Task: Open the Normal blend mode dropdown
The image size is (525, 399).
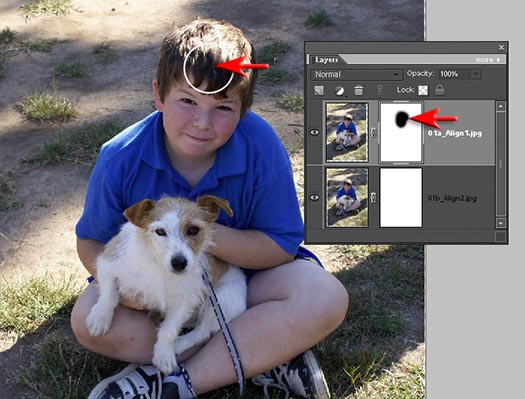Action: (x=356, y=74)
